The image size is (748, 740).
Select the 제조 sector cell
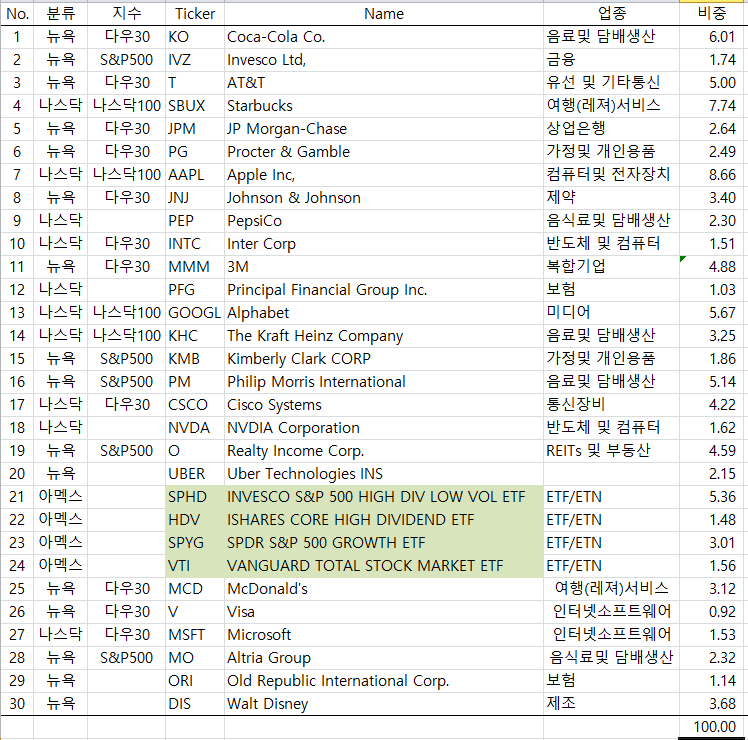pos(611,703)
